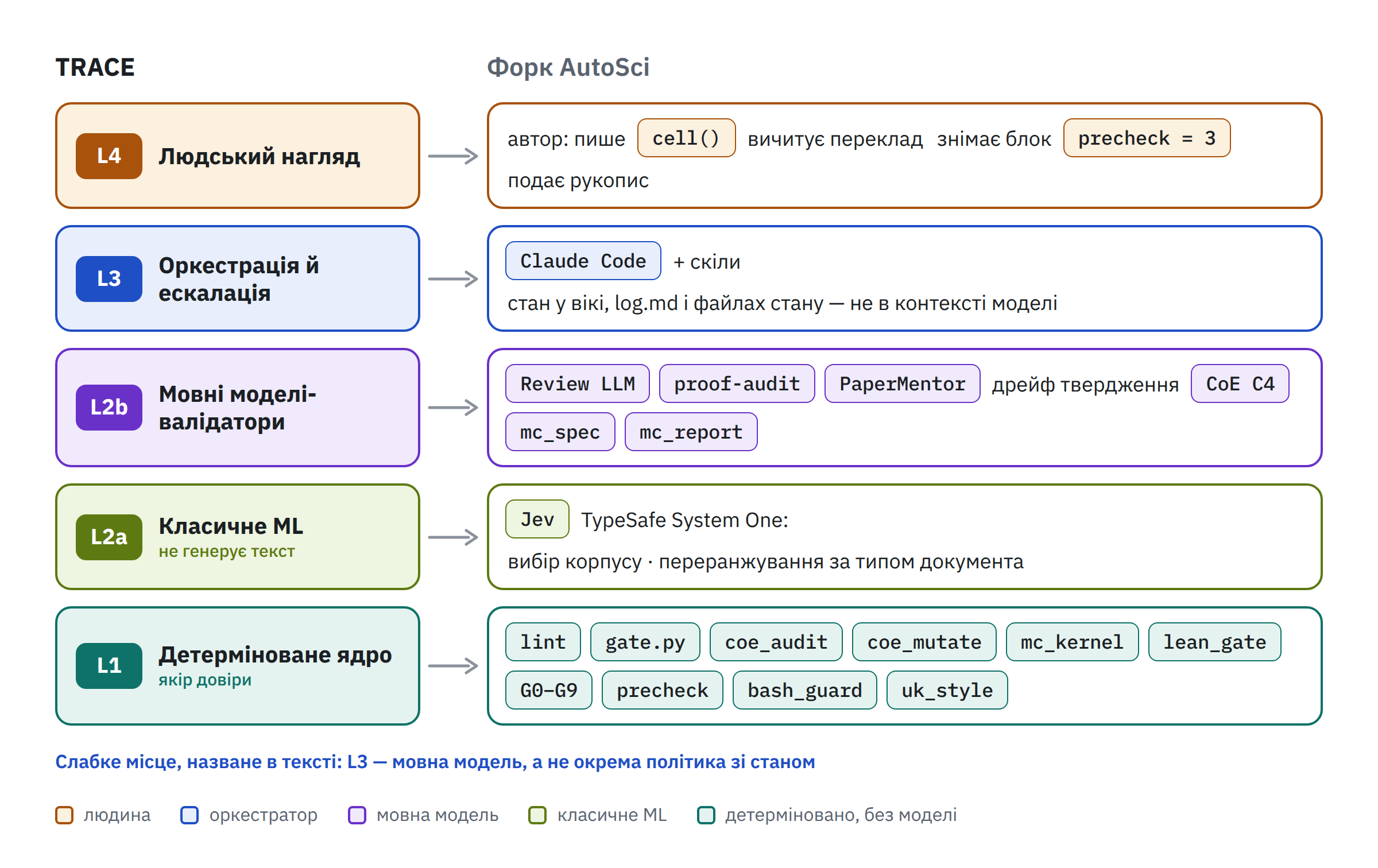Select the 'precheck = 3' chip
Image resolution: width=1378 pixels, height=868 pixels.
point(1147,138)
